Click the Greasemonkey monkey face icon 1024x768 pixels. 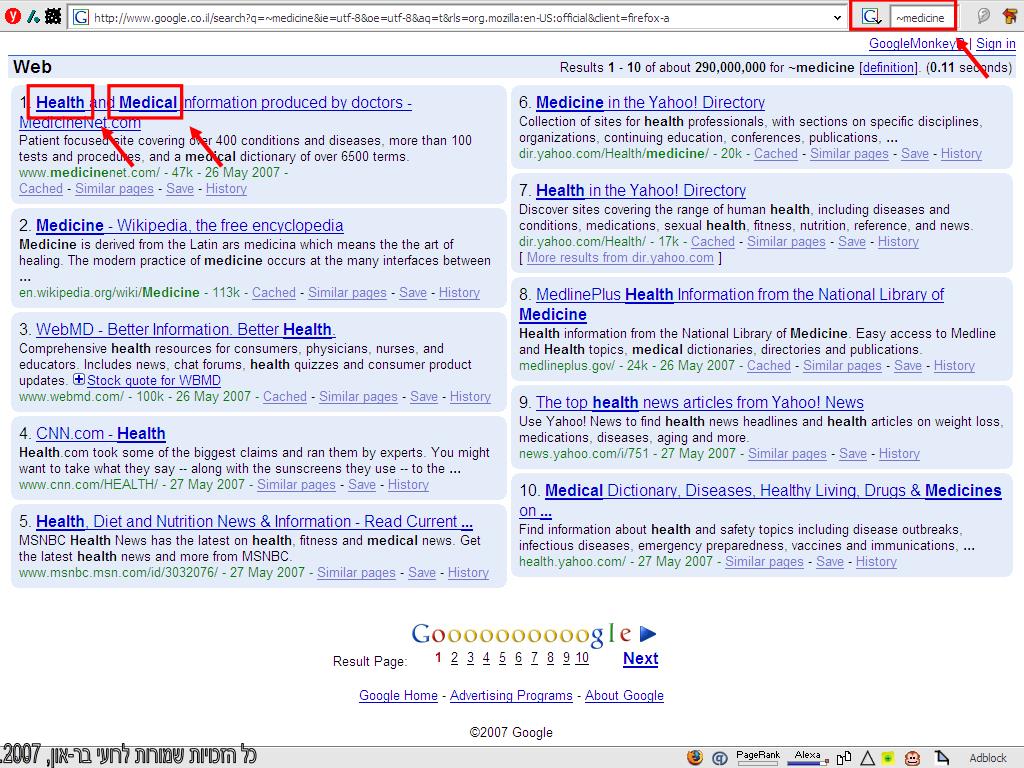912,758
